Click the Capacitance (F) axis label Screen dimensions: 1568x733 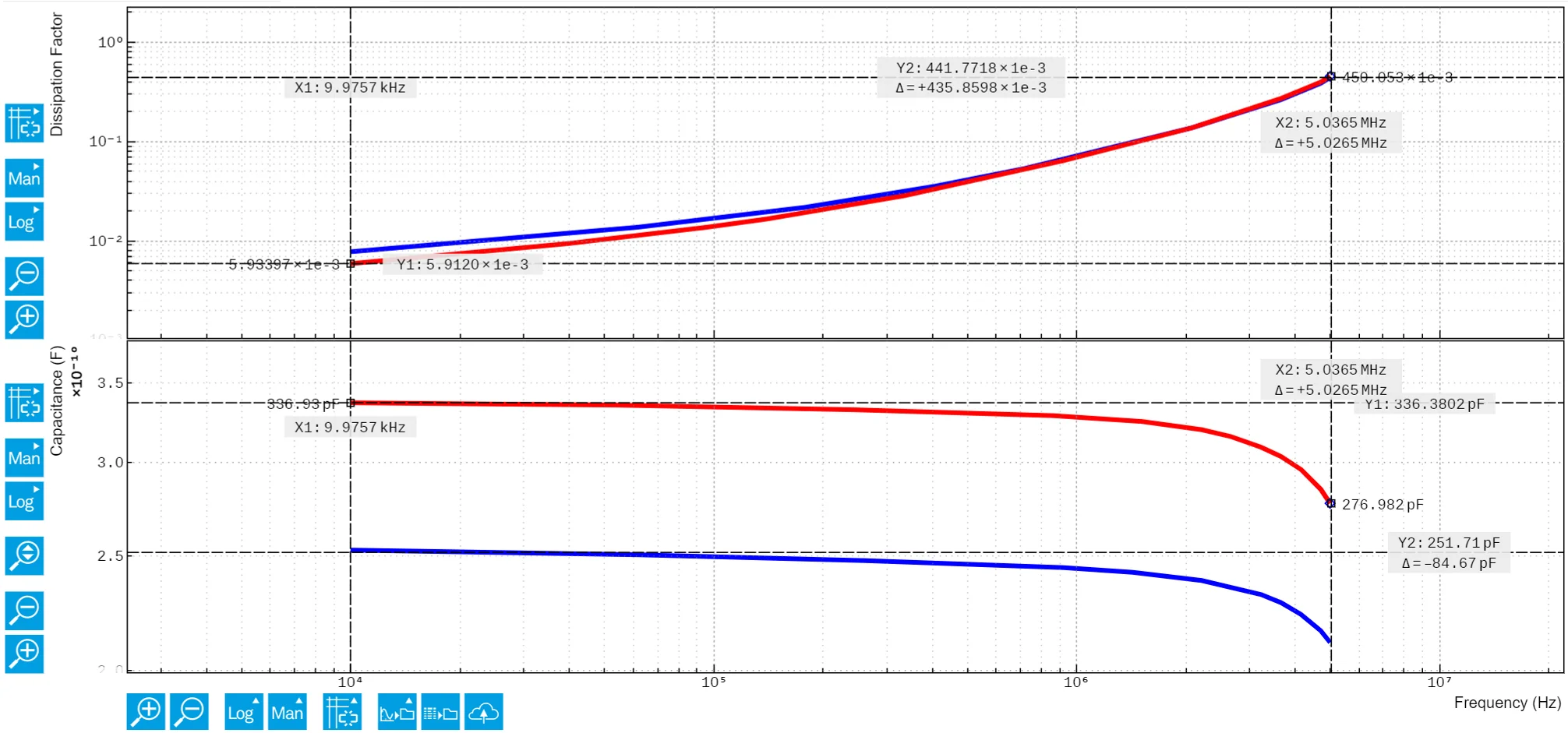point(57,401)
